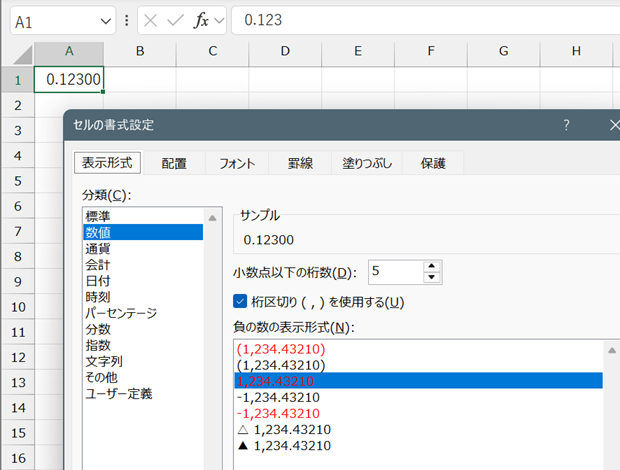Select ユーザー定義 in the category list
This screenshot has width=620, height=470.
143,394
